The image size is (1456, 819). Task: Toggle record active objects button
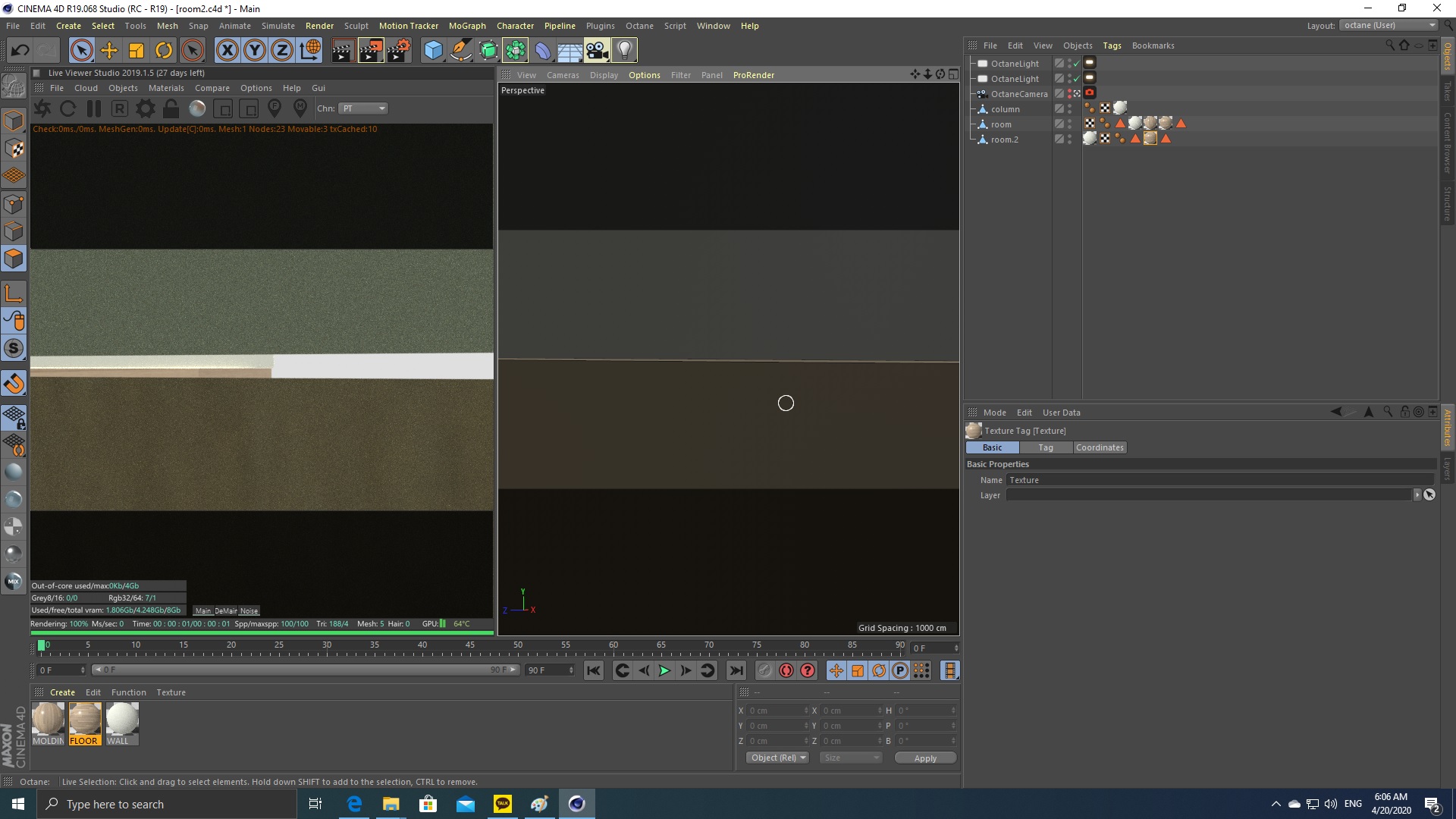pos(764,670)
